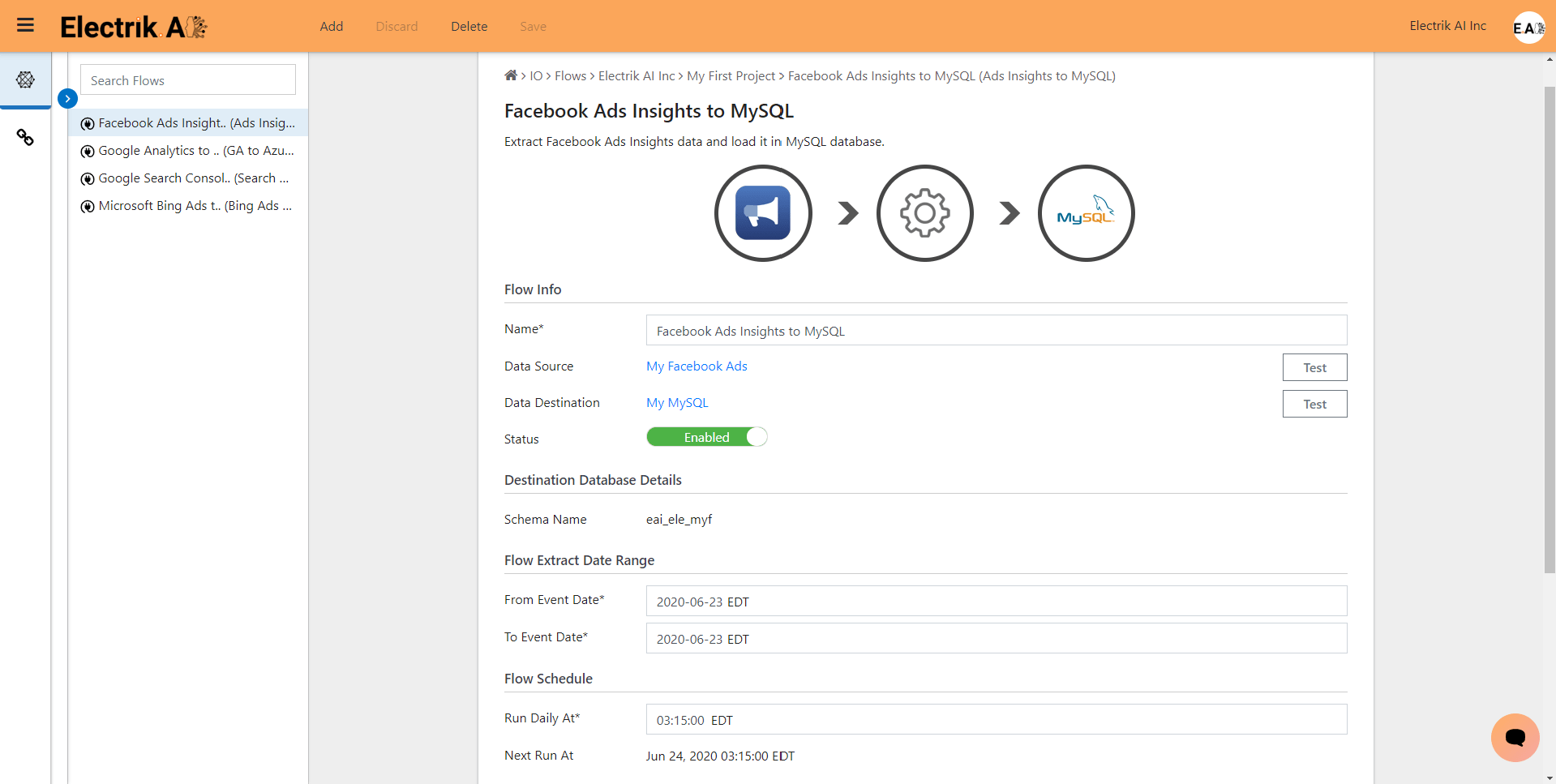
Task: Click the MySQL destination icon in diagram
Action: [1086, 212]
